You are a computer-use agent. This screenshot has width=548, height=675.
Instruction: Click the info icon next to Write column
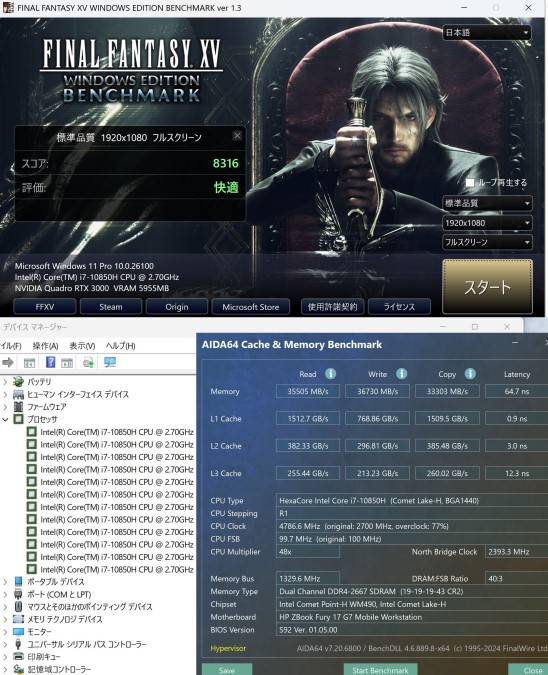(x=402, y=374)
